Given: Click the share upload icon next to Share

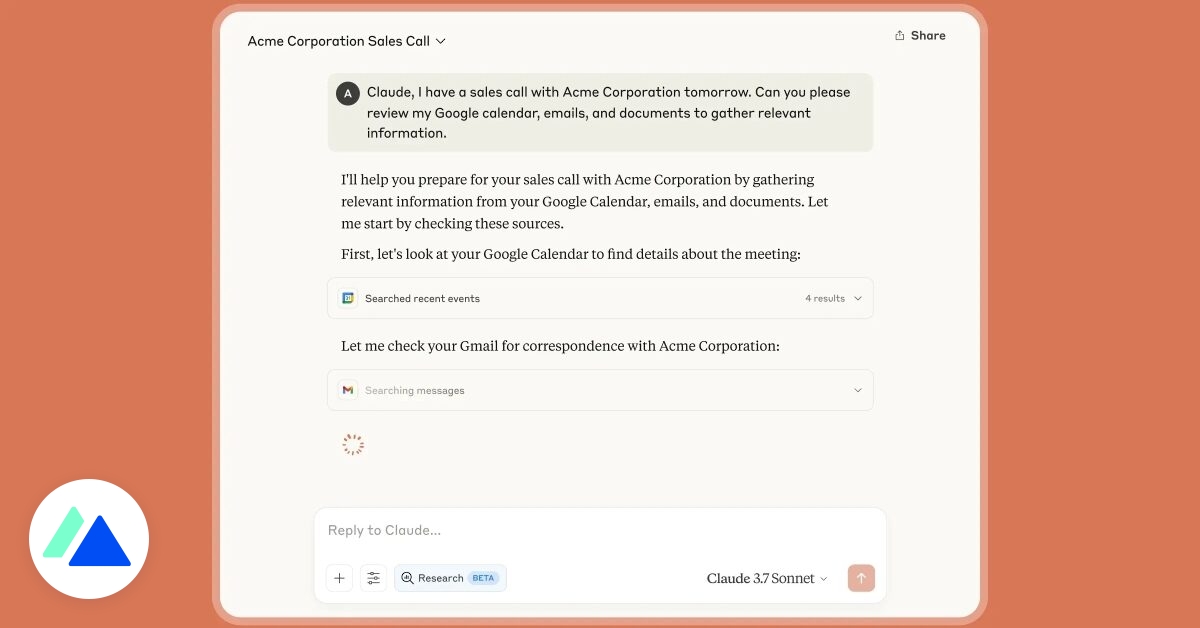Looking at the screenshot, I should click(901, 35).
